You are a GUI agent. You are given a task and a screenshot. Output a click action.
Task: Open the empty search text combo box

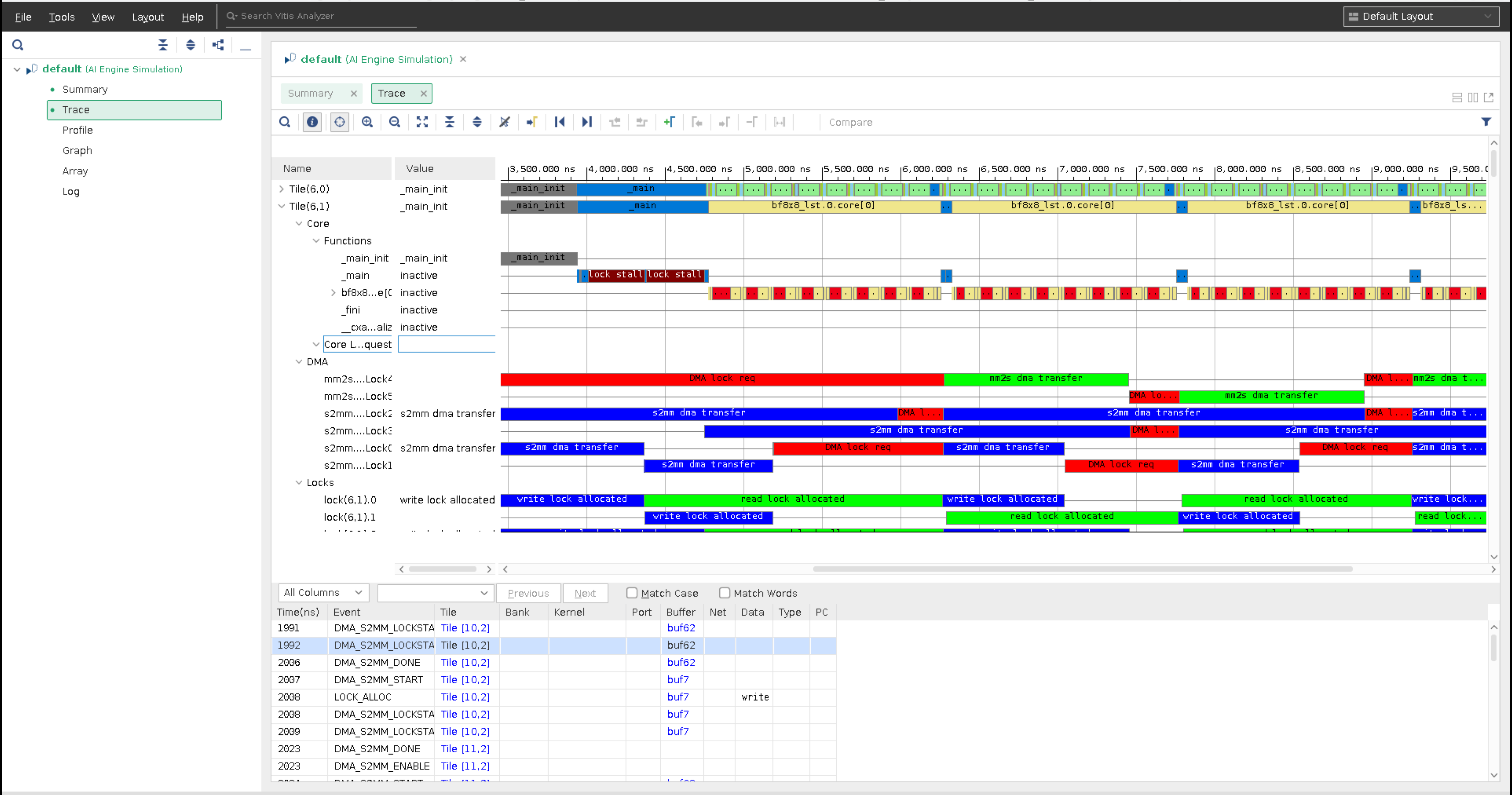pos(435,593)
